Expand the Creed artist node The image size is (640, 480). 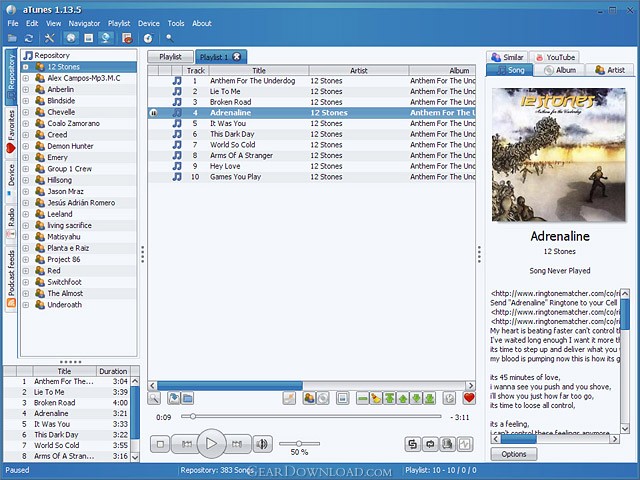click(x=26, y=135)
